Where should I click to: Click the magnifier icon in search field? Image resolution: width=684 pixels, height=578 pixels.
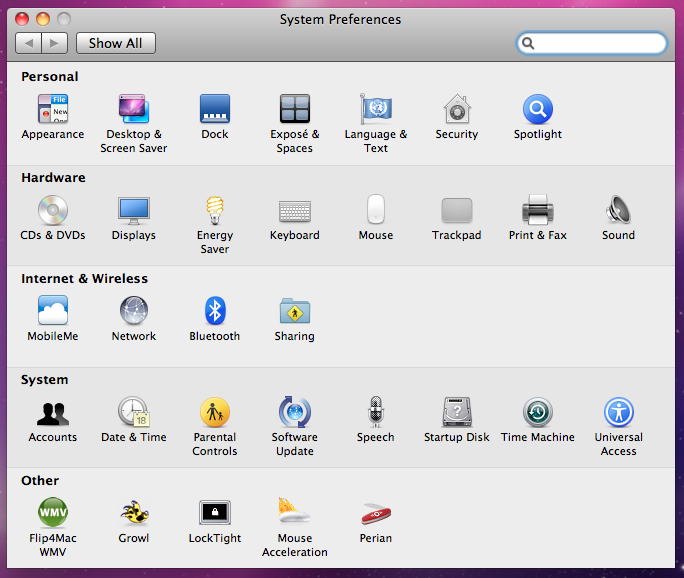528,43
